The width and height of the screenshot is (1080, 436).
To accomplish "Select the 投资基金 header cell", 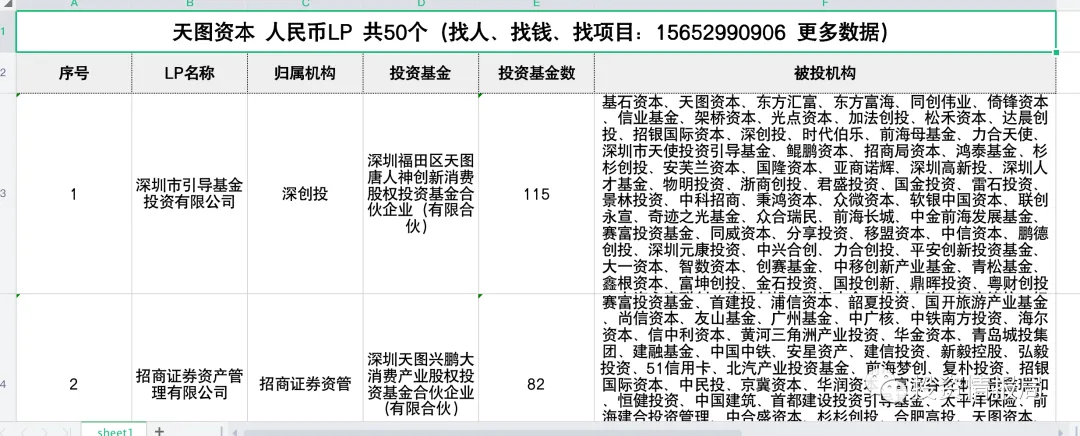I will click(421, 73).
